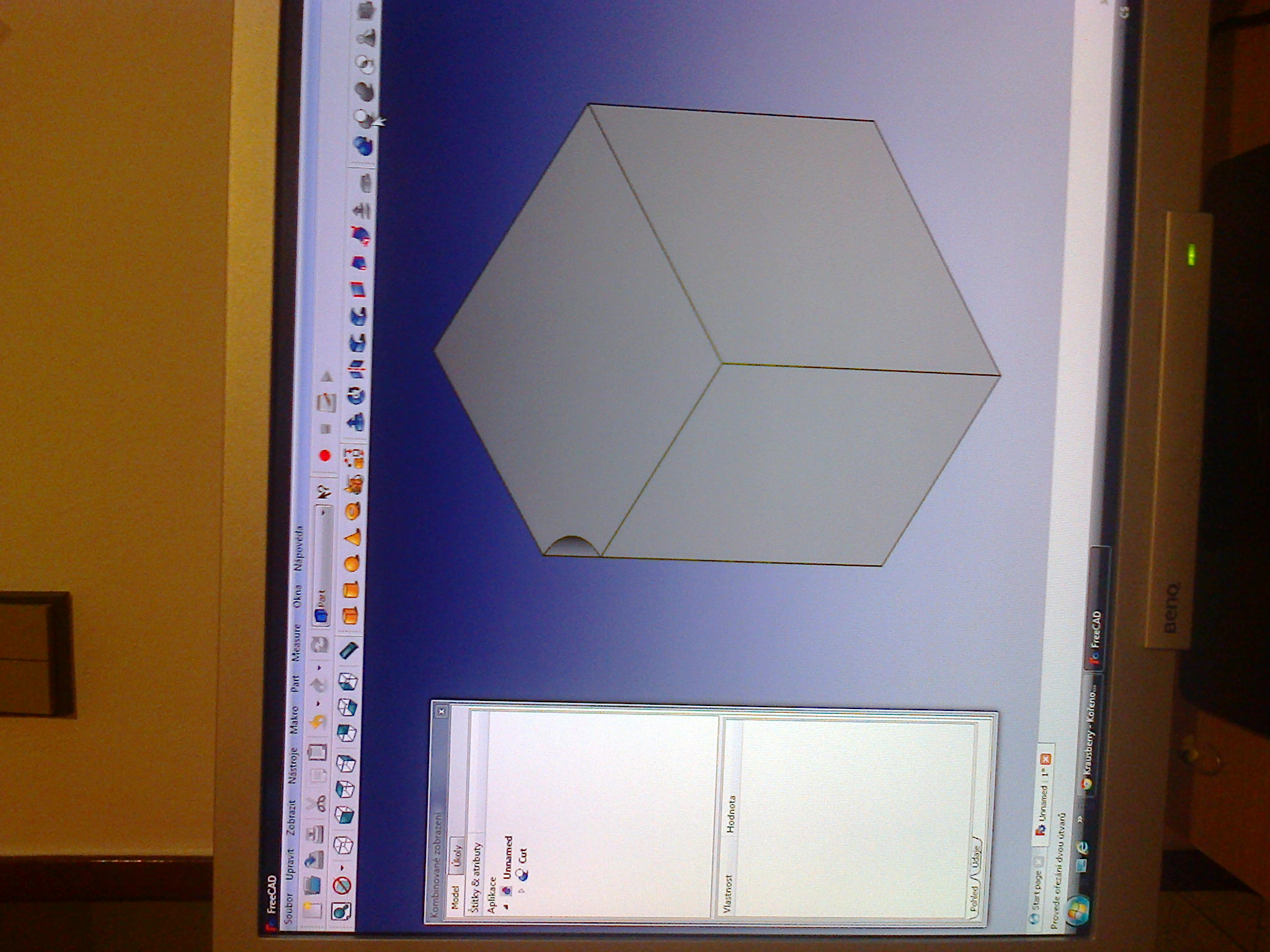Expand the Cut tree item
The height and width of the screenshot is (952, 1270).
coord(522,891)
